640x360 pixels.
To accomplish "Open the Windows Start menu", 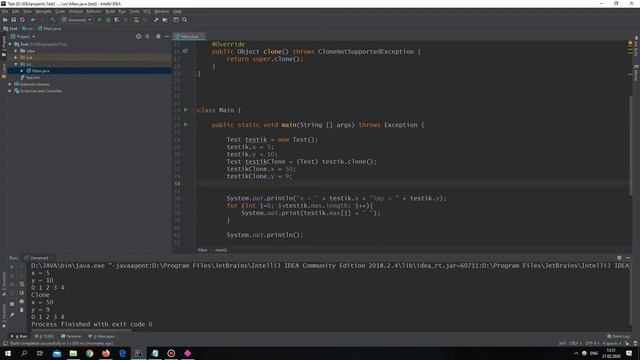I will [x=7, y=353].
